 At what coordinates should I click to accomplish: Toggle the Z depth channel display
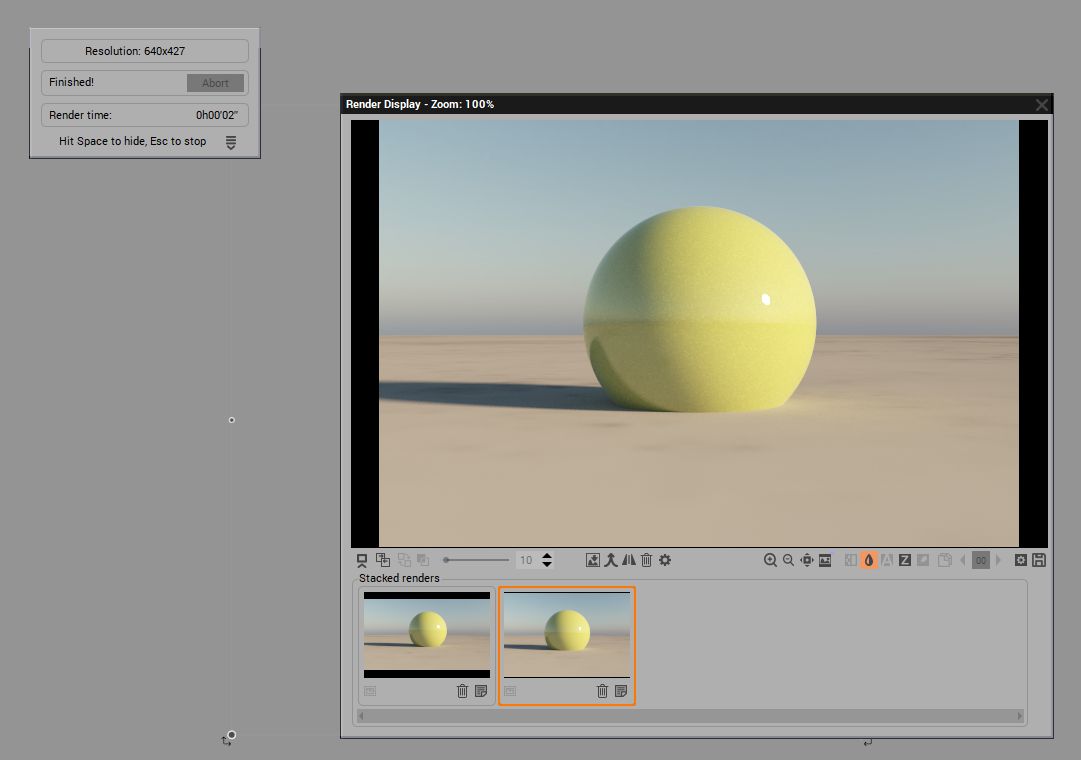(x=904, y=560)
